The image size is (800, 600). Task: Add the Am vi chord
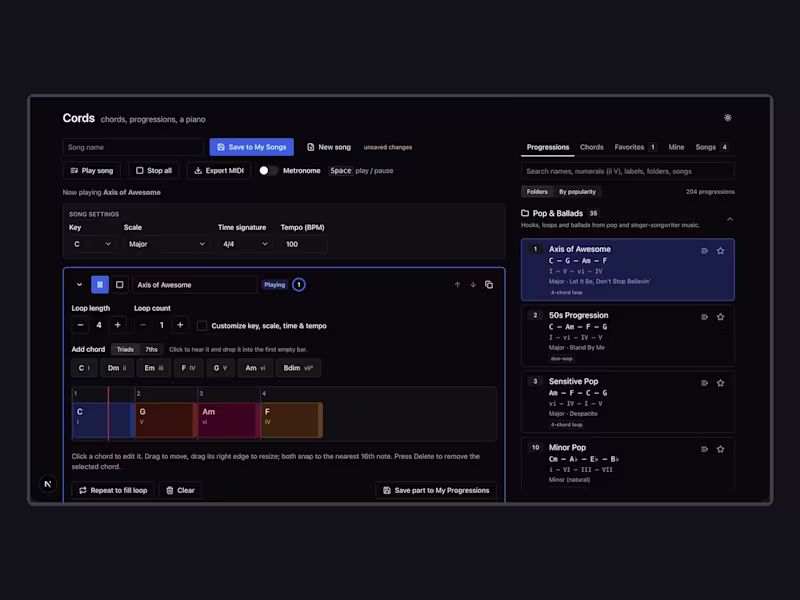pyautogui.click(x=255, y=368)
